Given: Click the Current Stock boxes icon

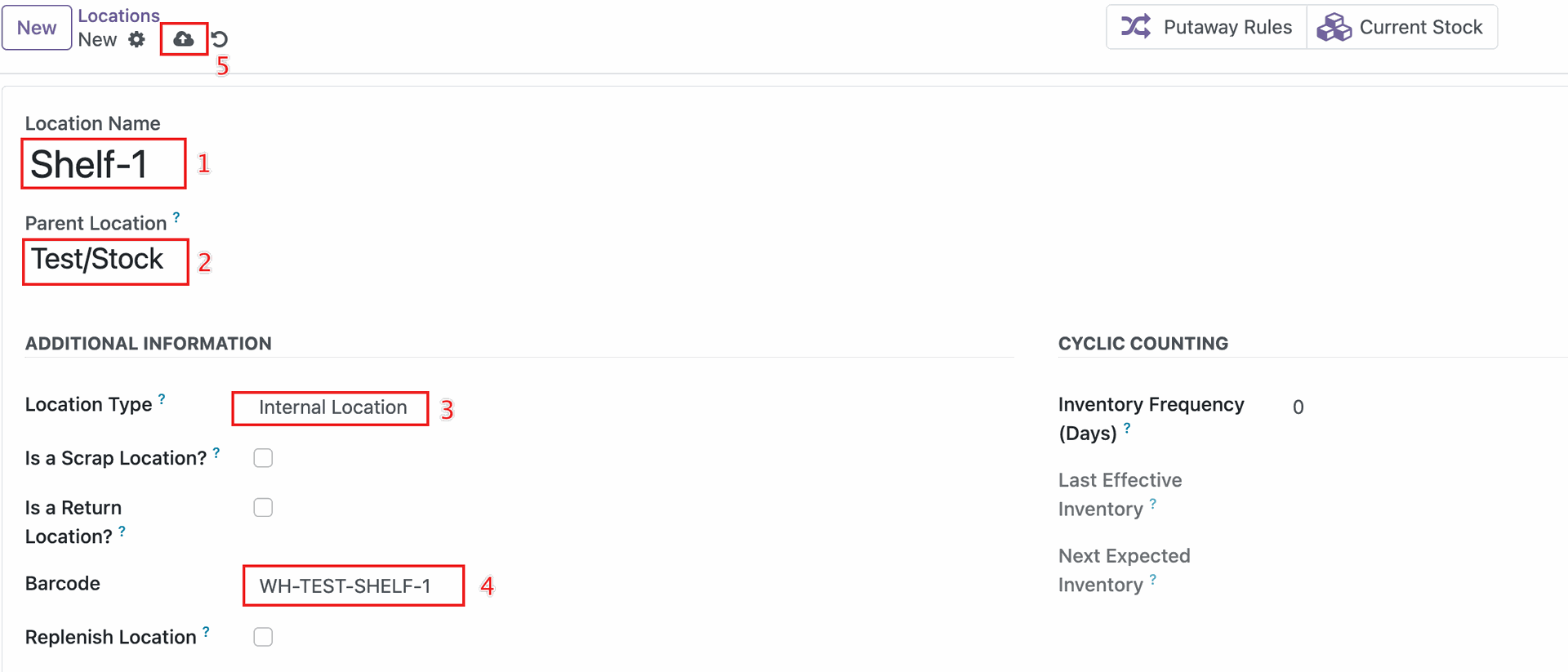Looking at the screenshot, I should (1334, 27).
